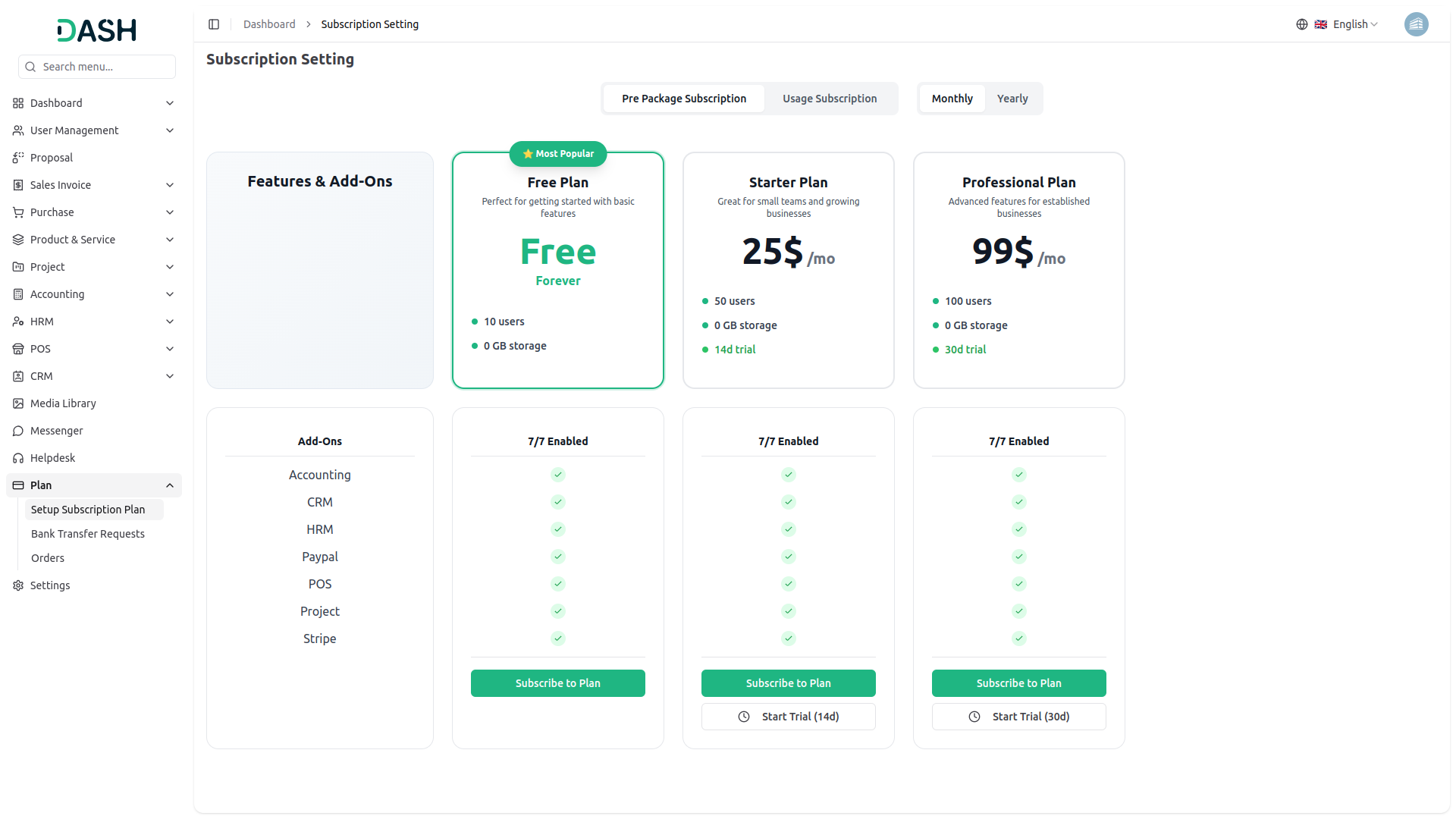Click the Media Library image icon
1456x819 pixels.
click(18, 403)
